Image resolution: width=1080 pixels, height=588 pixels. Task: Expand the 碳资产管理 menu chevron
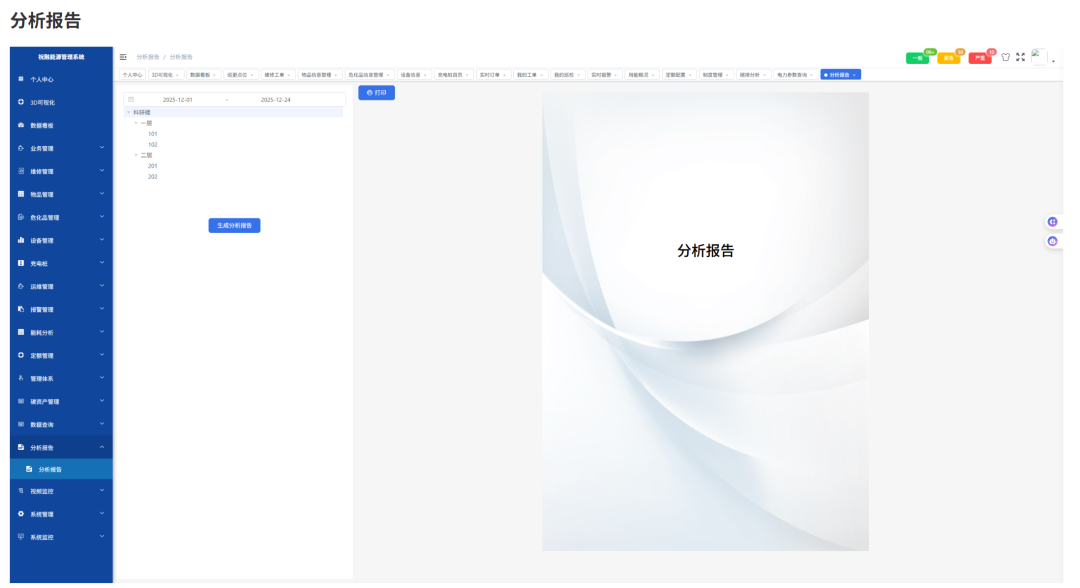[x=102, y=401]
